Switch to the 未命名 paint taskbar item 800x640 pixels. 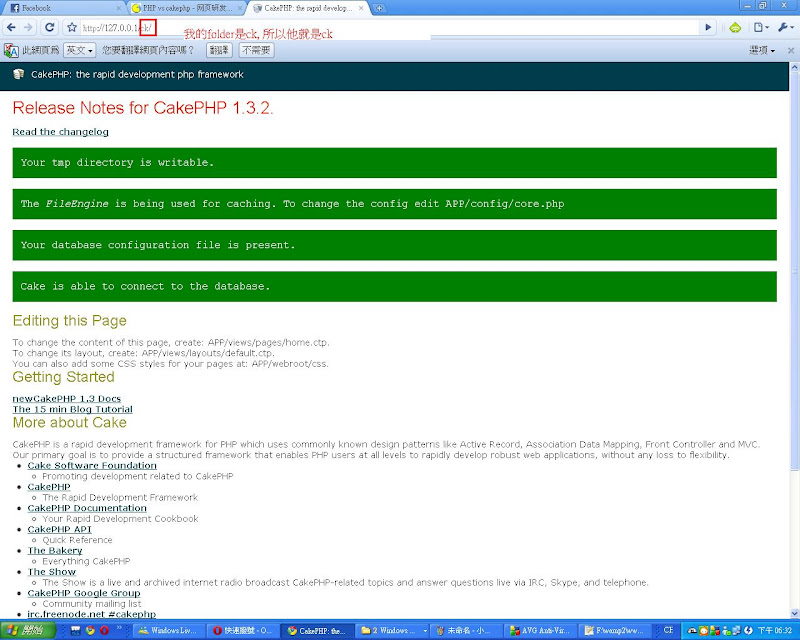pyautogui.click(x=466, y=631)
